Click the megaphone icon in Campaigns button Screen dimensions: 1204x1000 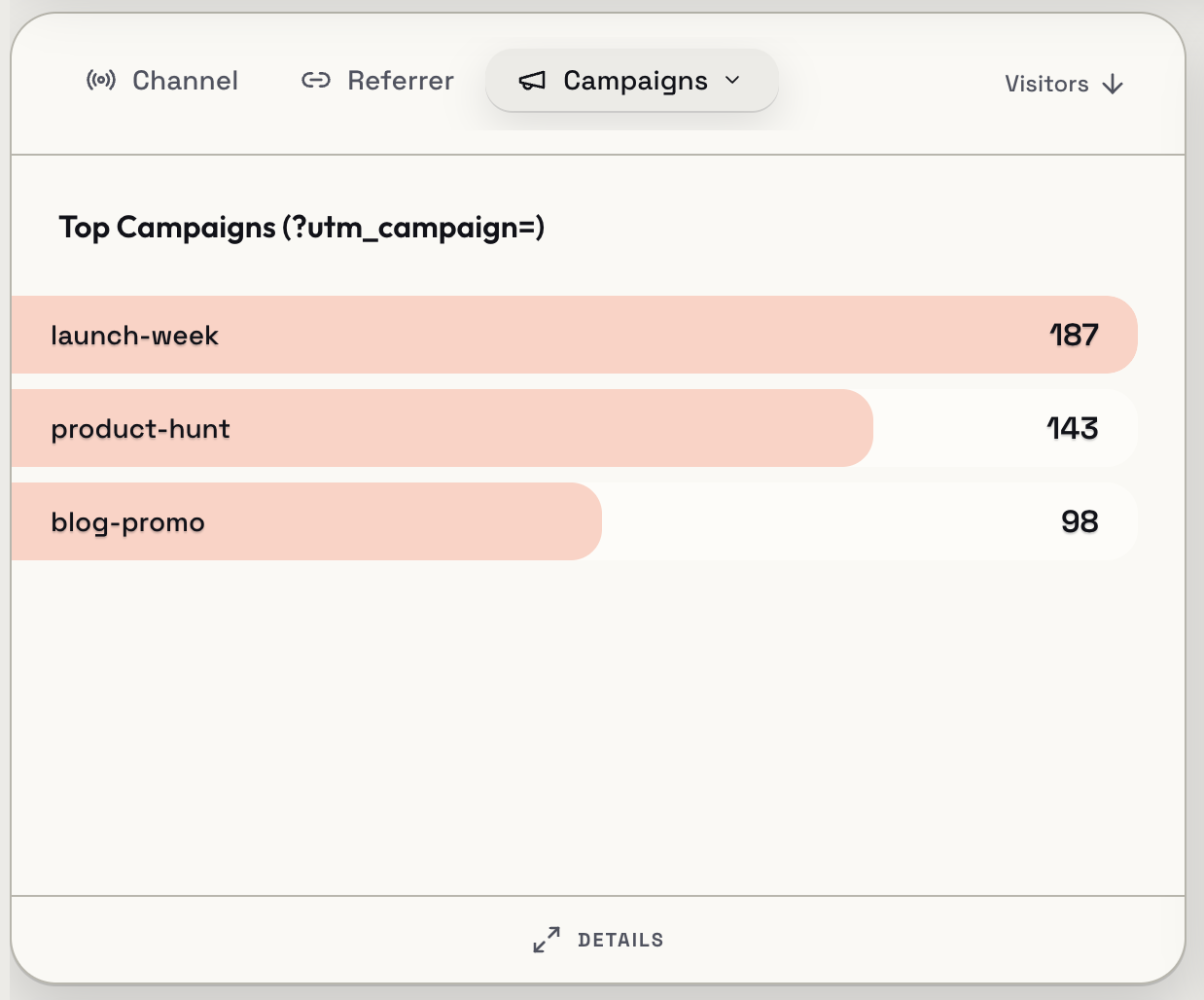point(532,82)
